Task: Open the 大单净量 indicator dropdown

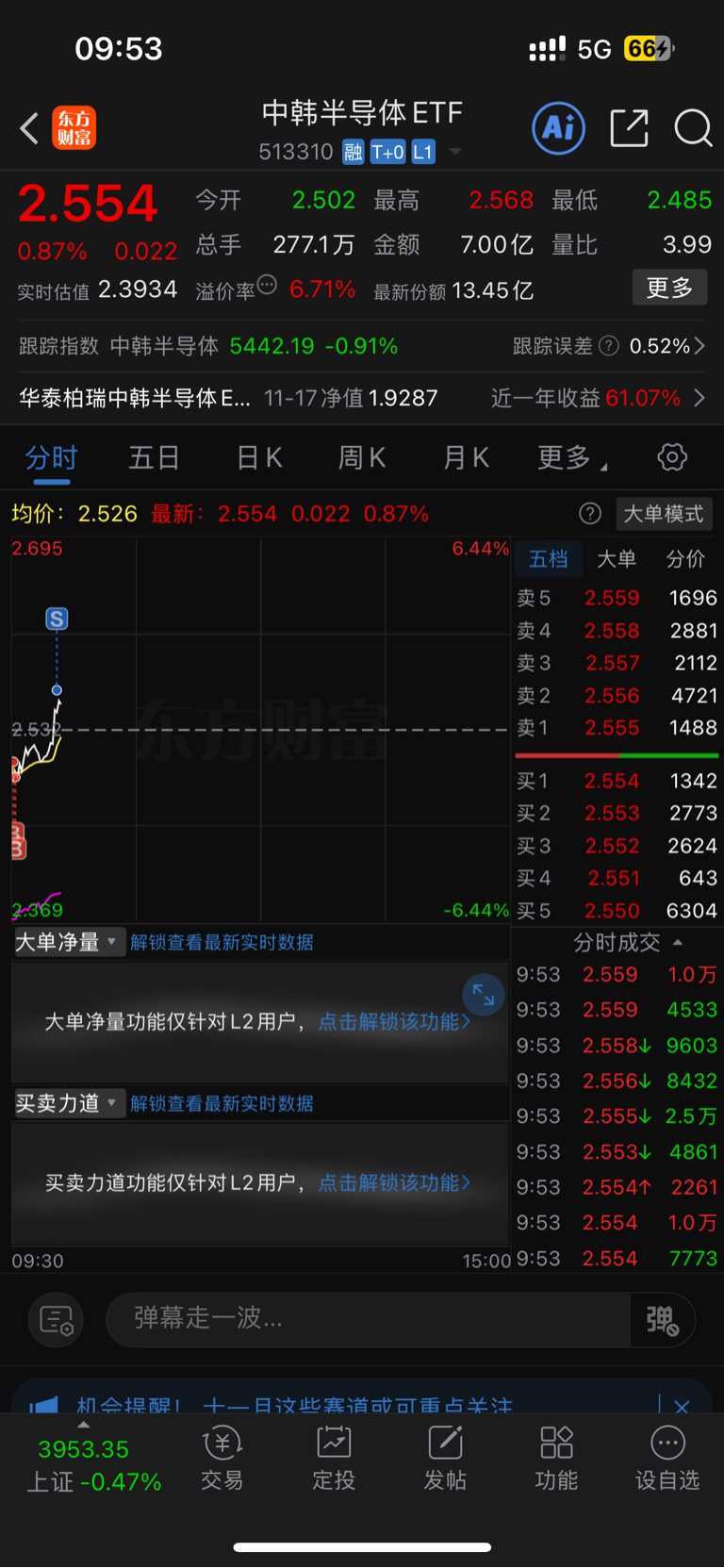Action: click(69, 942)
